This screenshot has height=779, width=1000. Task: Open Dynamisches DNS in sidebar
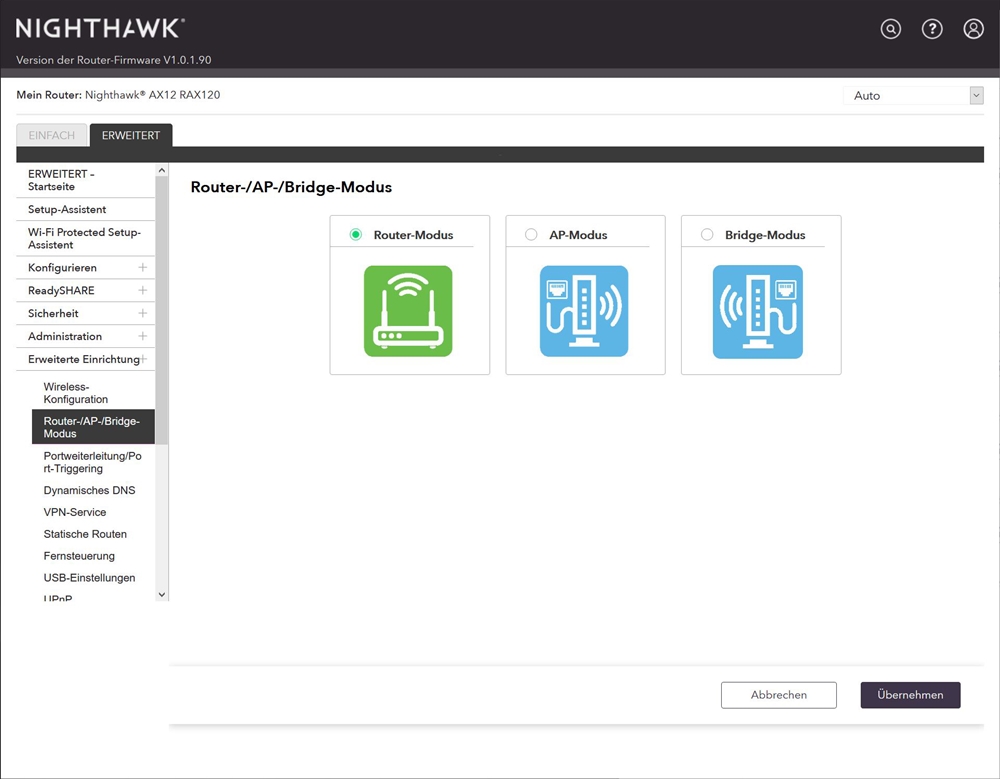89,491
